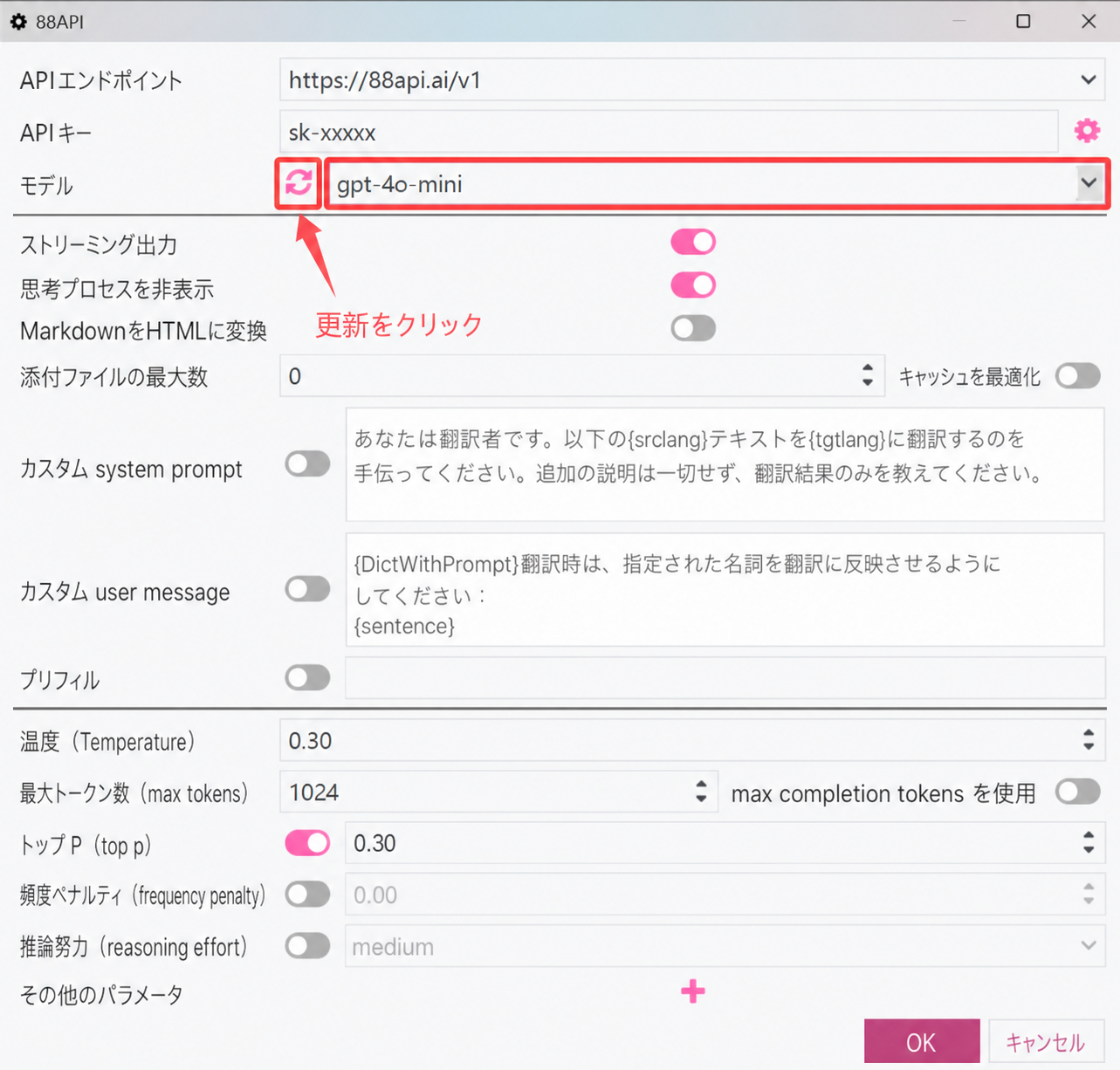Disable the ストリーミング出力 toggle
The height and width of the screenshot is (1070, 1120).
click(693, 242)
